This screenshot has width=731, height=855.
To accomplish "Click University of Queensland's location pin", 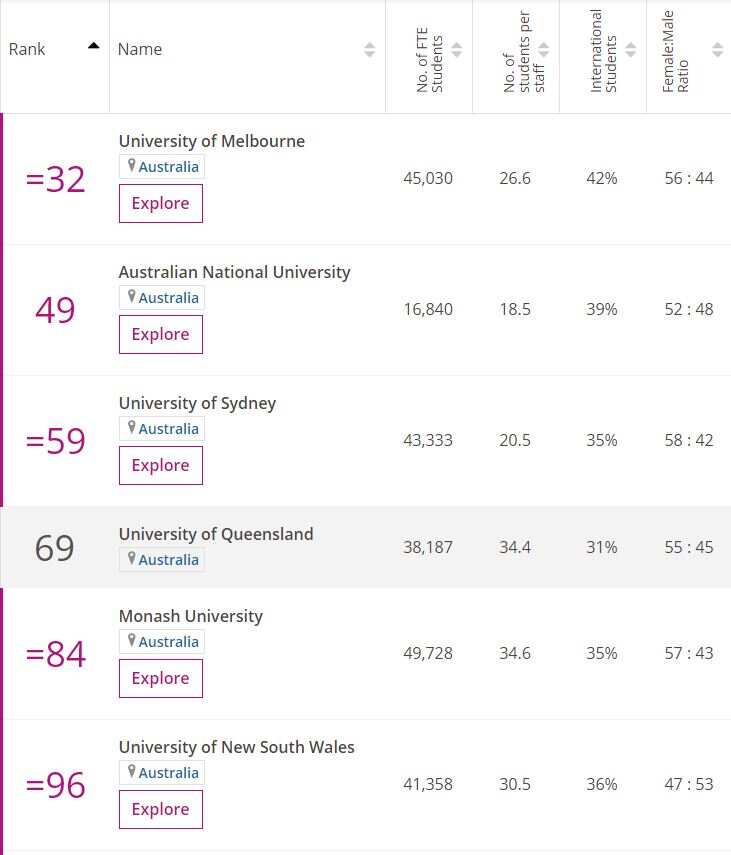I will coord(131,559).
